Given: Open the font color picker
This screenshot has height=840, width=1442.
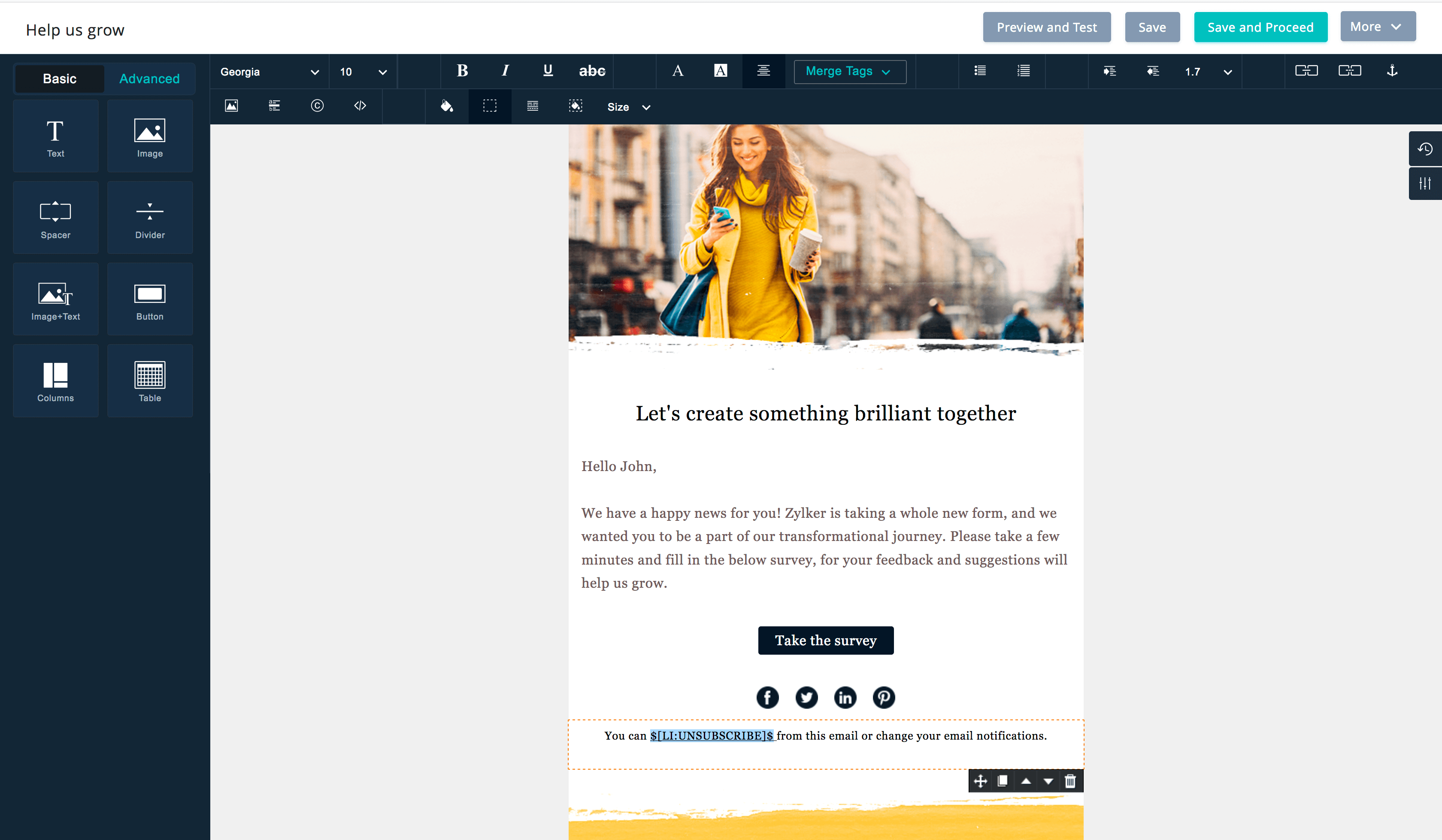Looking at the screenshot, I should click(678, 71).
